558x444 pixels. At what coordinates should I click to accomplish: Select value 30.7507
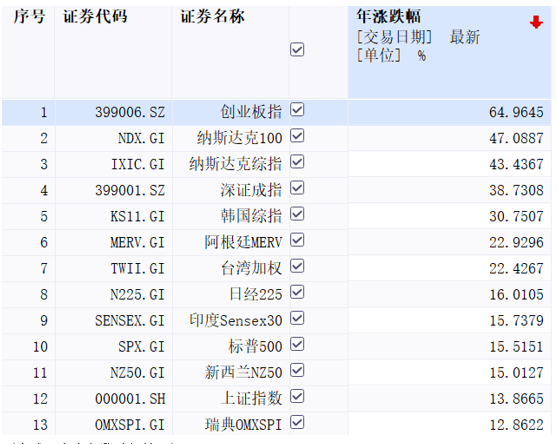(x=516, y=217)
